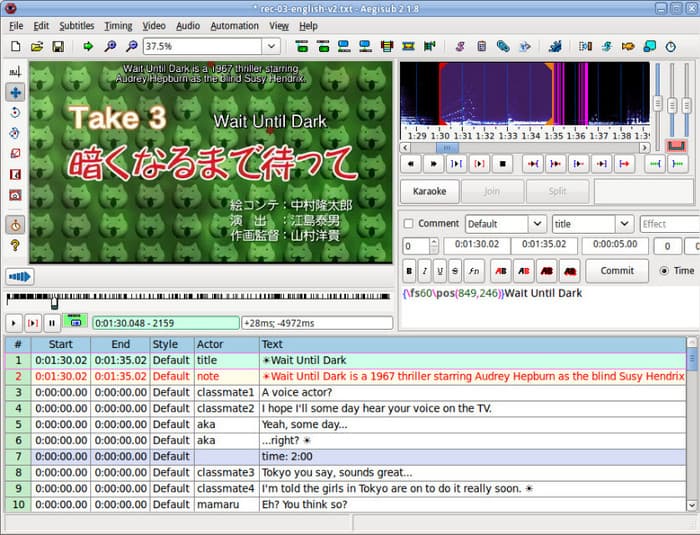Select the Scale subtitles visual tool
Viewport: 700px width, 535px height.
tap(15, 154)
